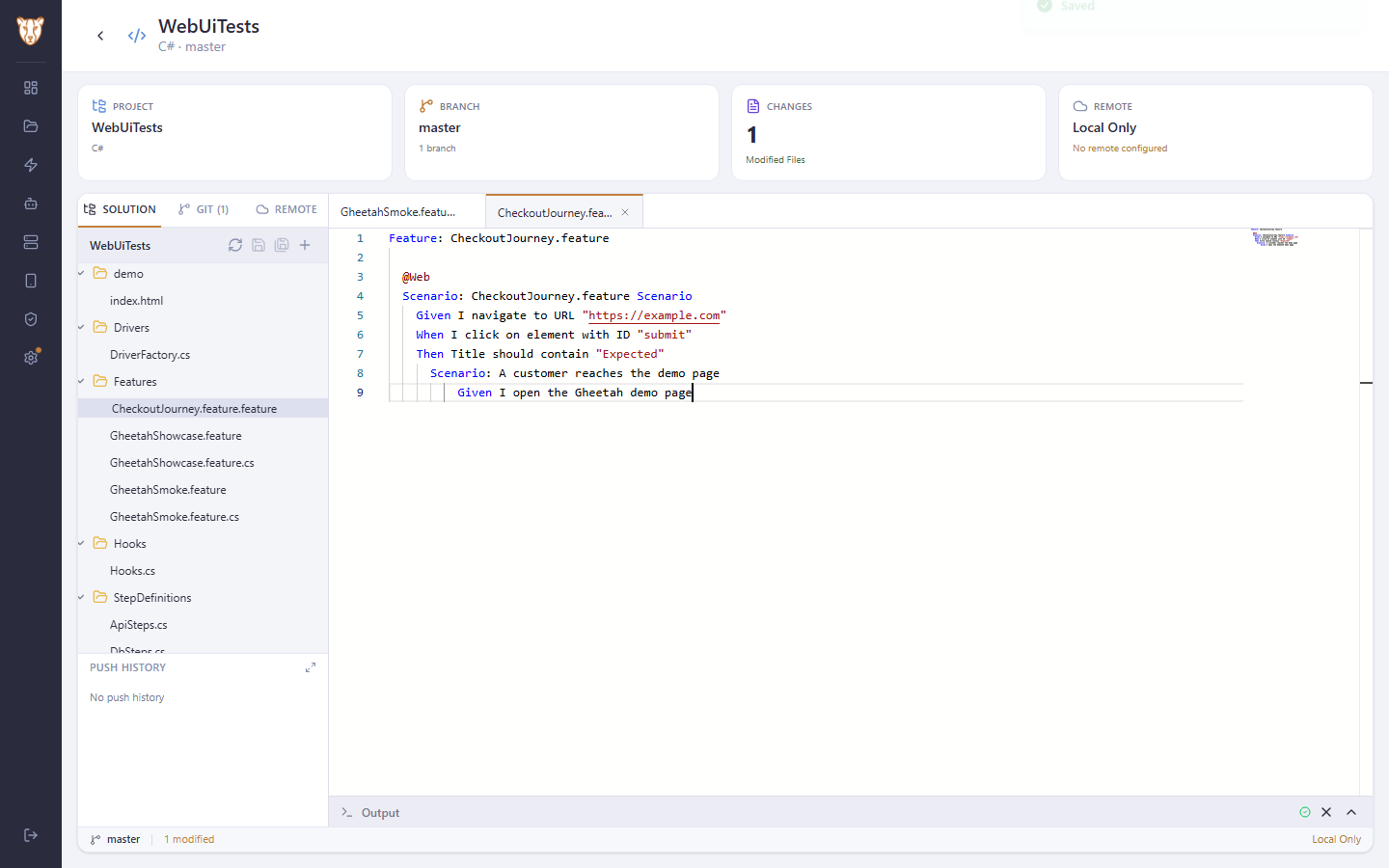Image resolution: width=1389 pixels, height=868 pixels.
Task: Collapse the demo folder
Action: coord(82,274)
